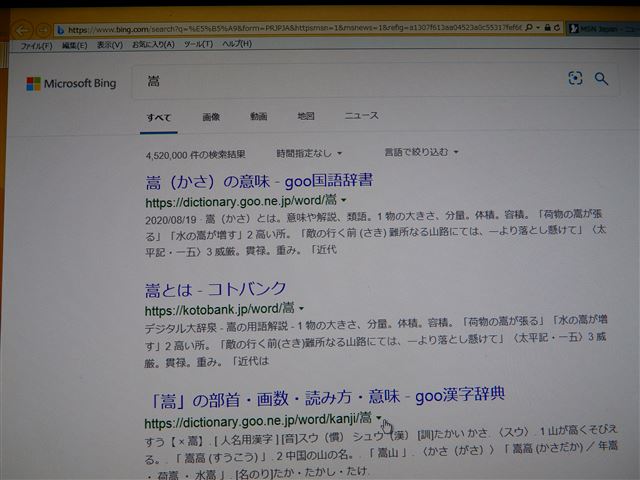
Task: Switch to the ニュース tab
Action: [x=362, y=116]
